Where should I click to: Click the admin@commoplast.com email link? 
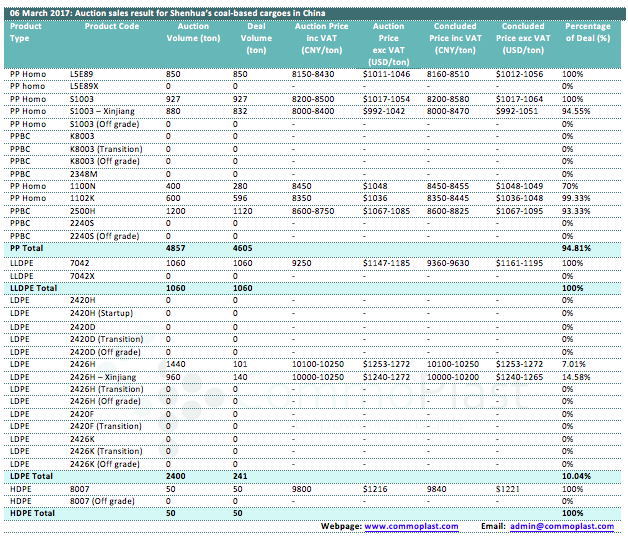(x=561, y=526)
